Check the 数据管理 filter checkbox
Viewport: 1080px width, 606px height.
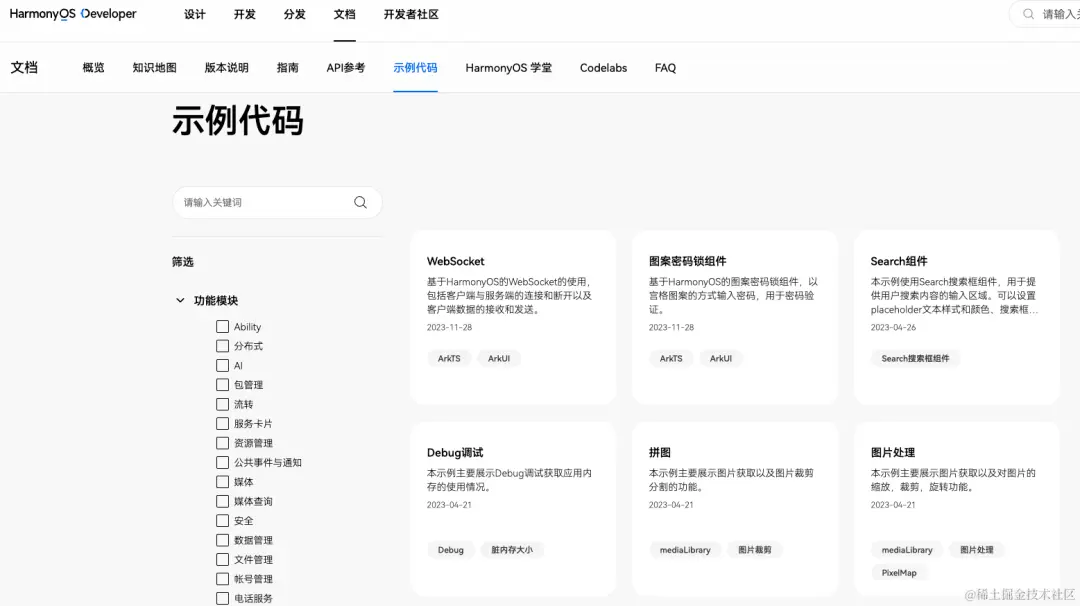pos(222,541)
